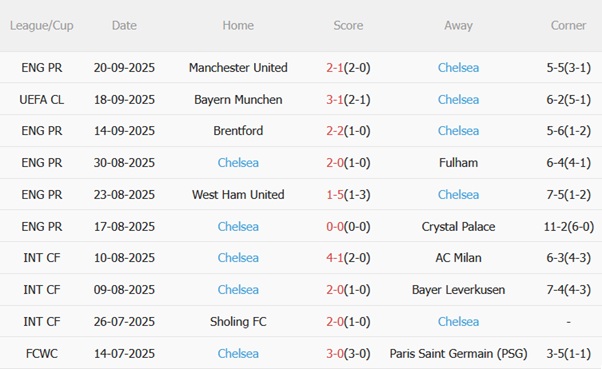Click the Corner column header
Screen dimensions: 602x369
[569, 25]
